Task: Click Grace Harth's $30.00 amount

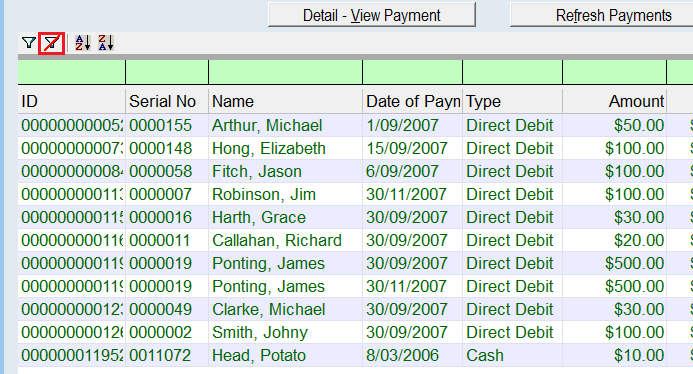Action: click(x=615, y=217)
